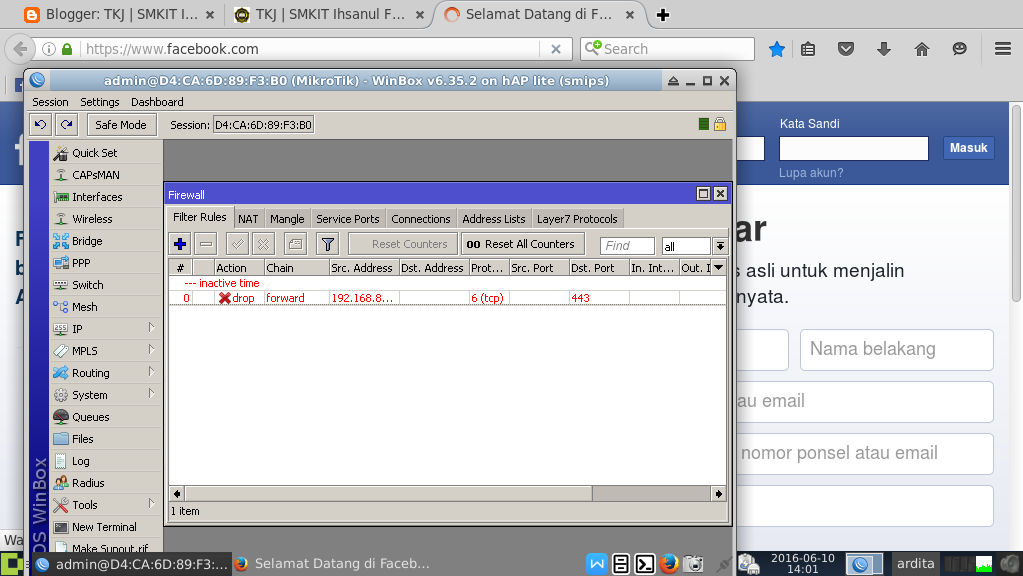1023x576 pixels.
Task: Open Quick Set in sidebar
Action: click(106, 153)
